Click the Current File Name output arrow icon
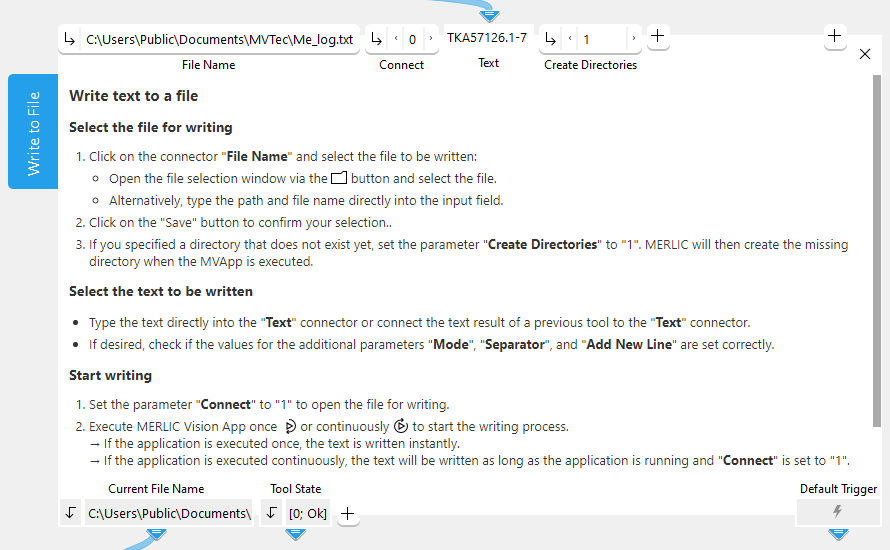Screen dimensions: 890x550 pos(70,513)
